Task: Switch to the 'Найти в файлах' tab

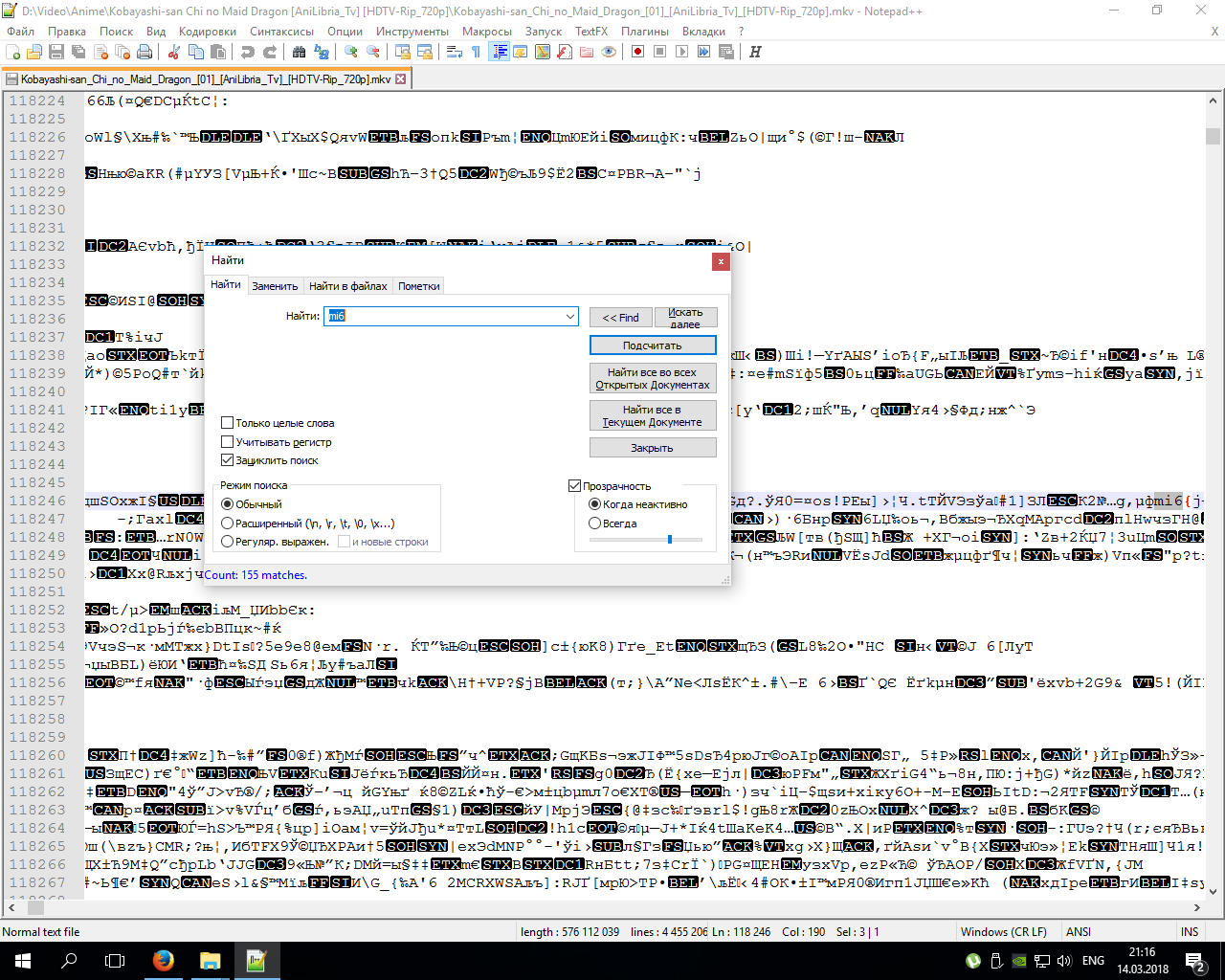Action: [x=347, y=286]
